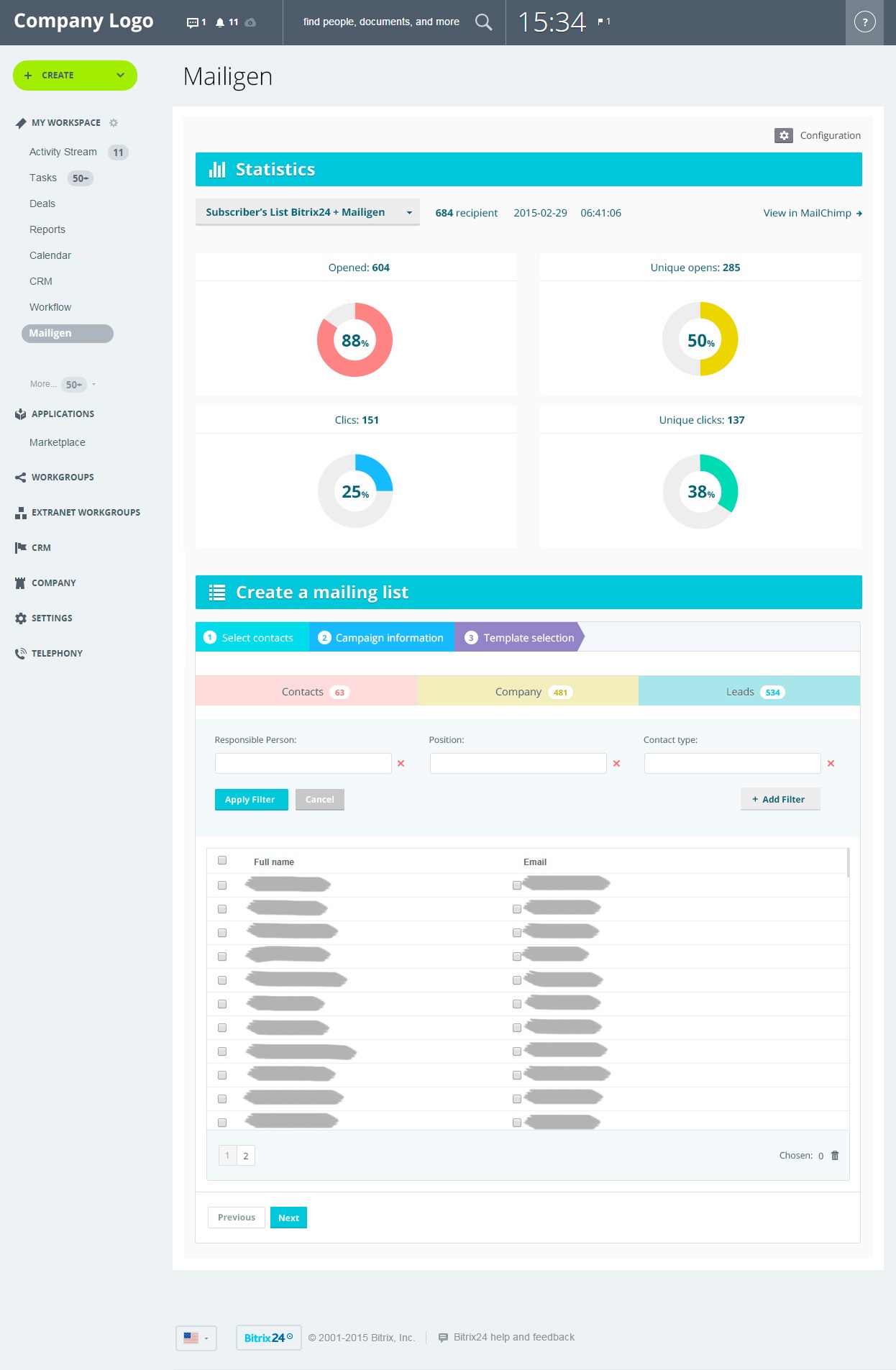Image resolution: width=896 pixels, height=1370 pixels.
Task: Click the Configuration gear icon
Action: [x=783, y=135]
